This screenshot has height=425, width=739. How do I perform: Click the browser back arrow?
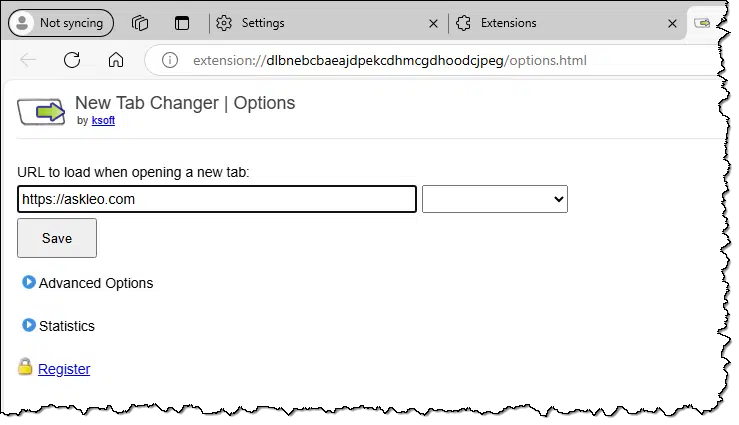(x=28, y=60)
